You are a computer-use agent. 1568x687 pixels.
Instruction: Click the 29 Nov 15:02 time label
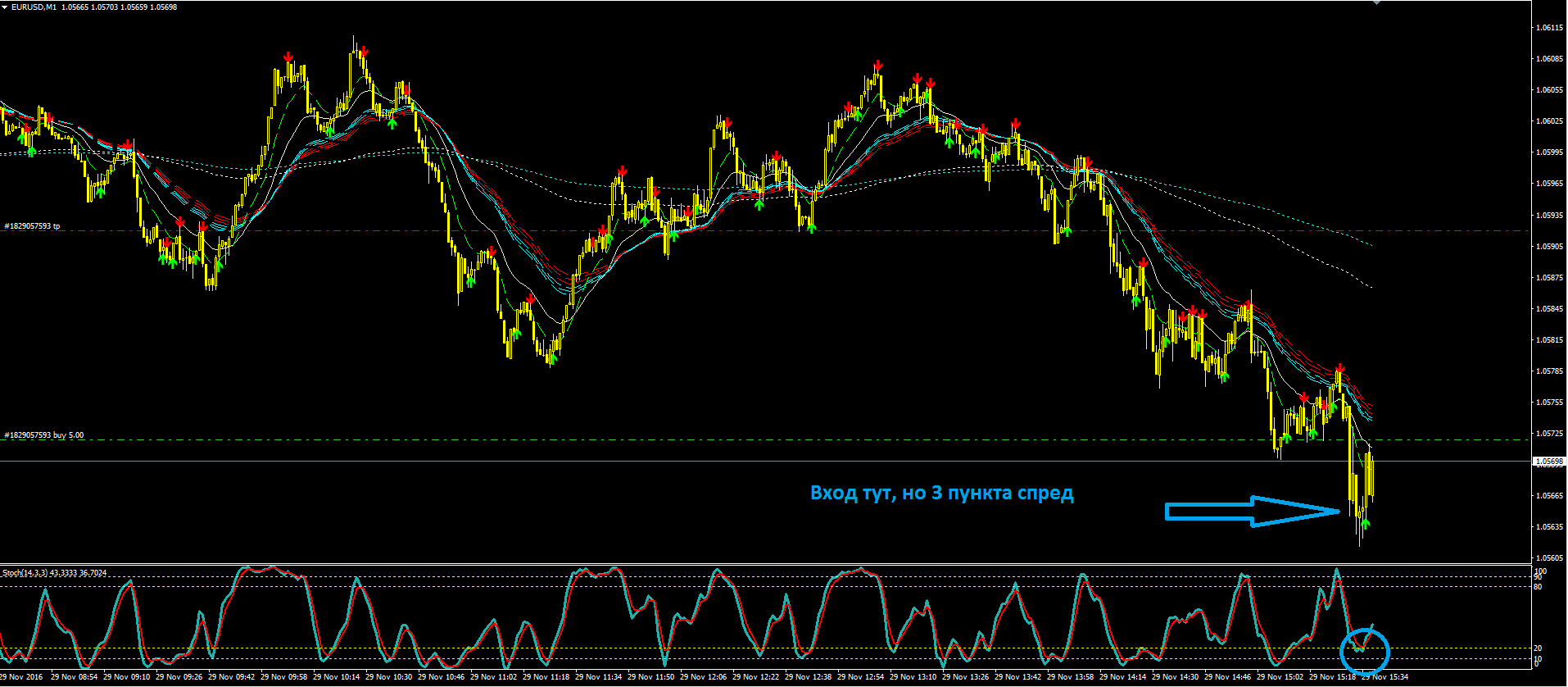pyautogui.click(x=1280, y=677)
